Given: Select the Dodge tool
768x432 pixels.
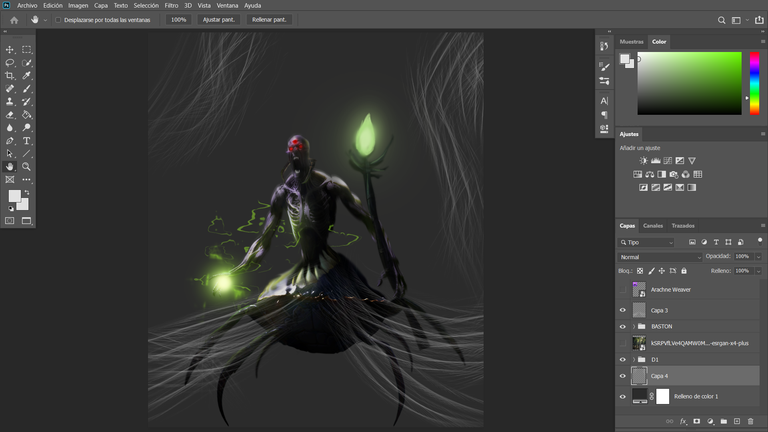Looking at the screenshot, I should pyautogui.click(x=26, y=127).
